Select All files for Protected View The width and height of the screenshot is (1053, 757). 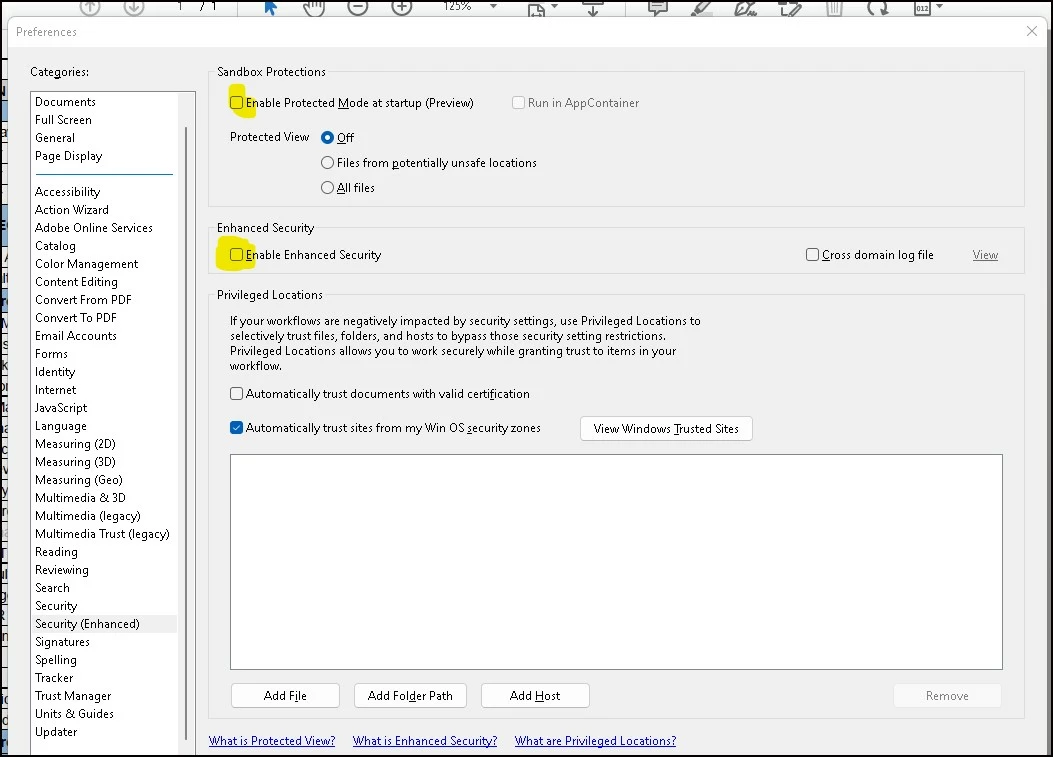tap(327, 187)
